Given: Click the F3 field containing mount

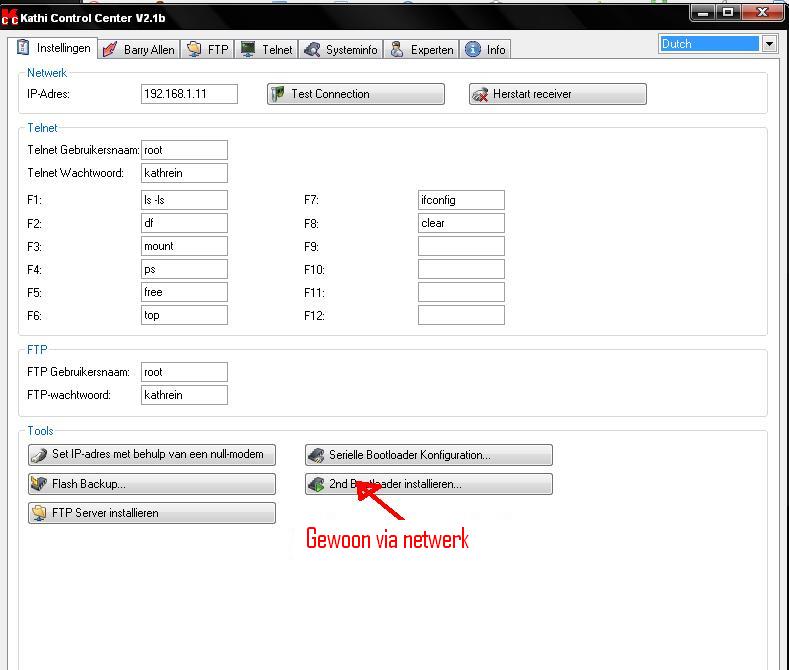Looking at the screenshot, I should 184,246.
